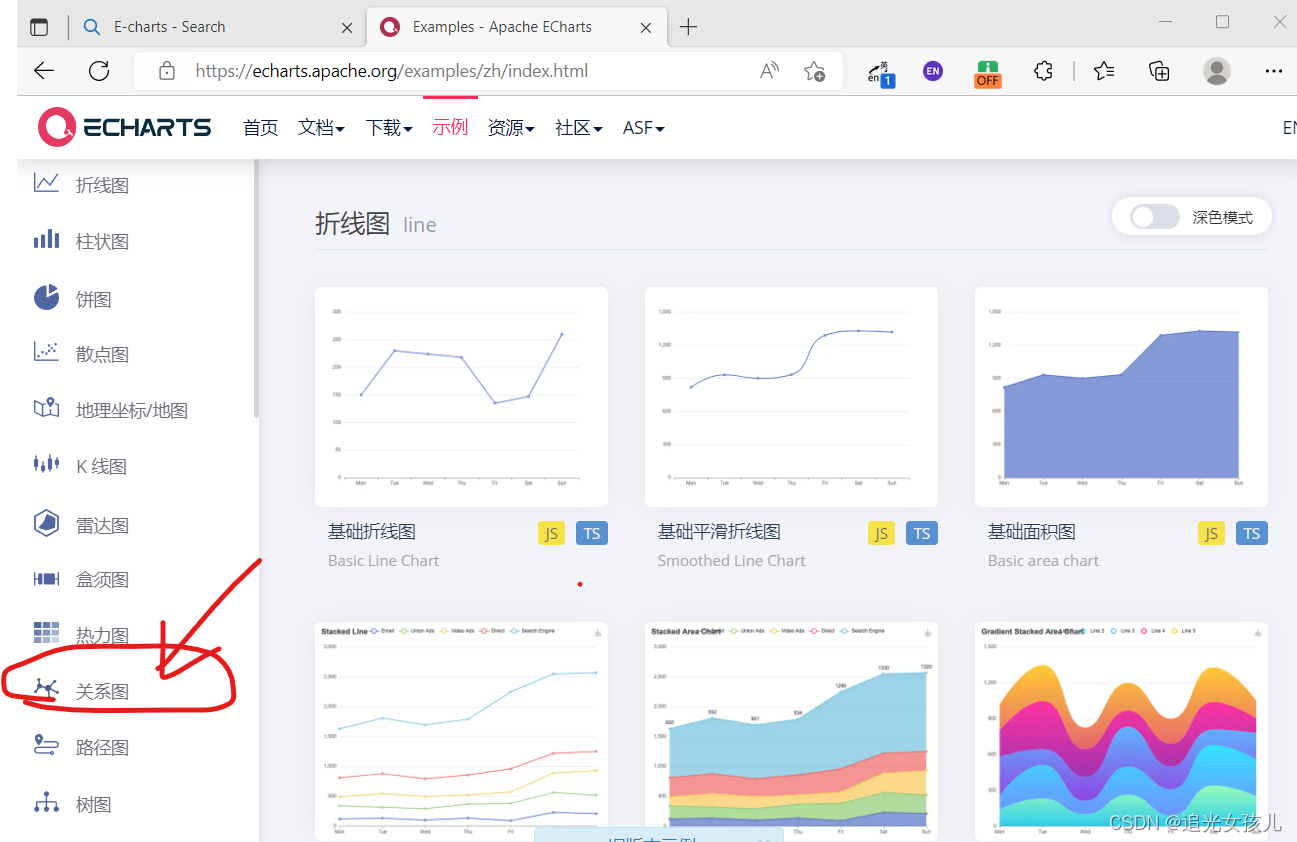Open the 基础面积图 title link
Screen dimensions: 1297x842
coord(1032,532)
